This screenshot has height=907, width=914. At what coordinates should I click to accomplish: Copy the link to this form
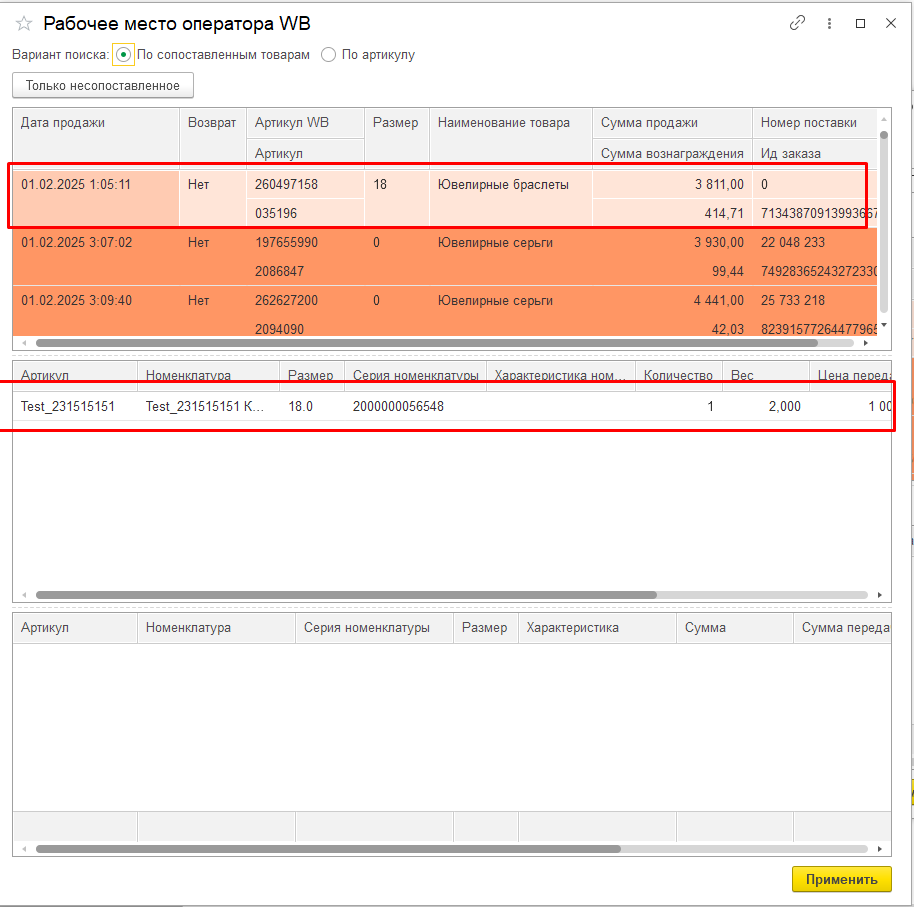click(797, 23)
